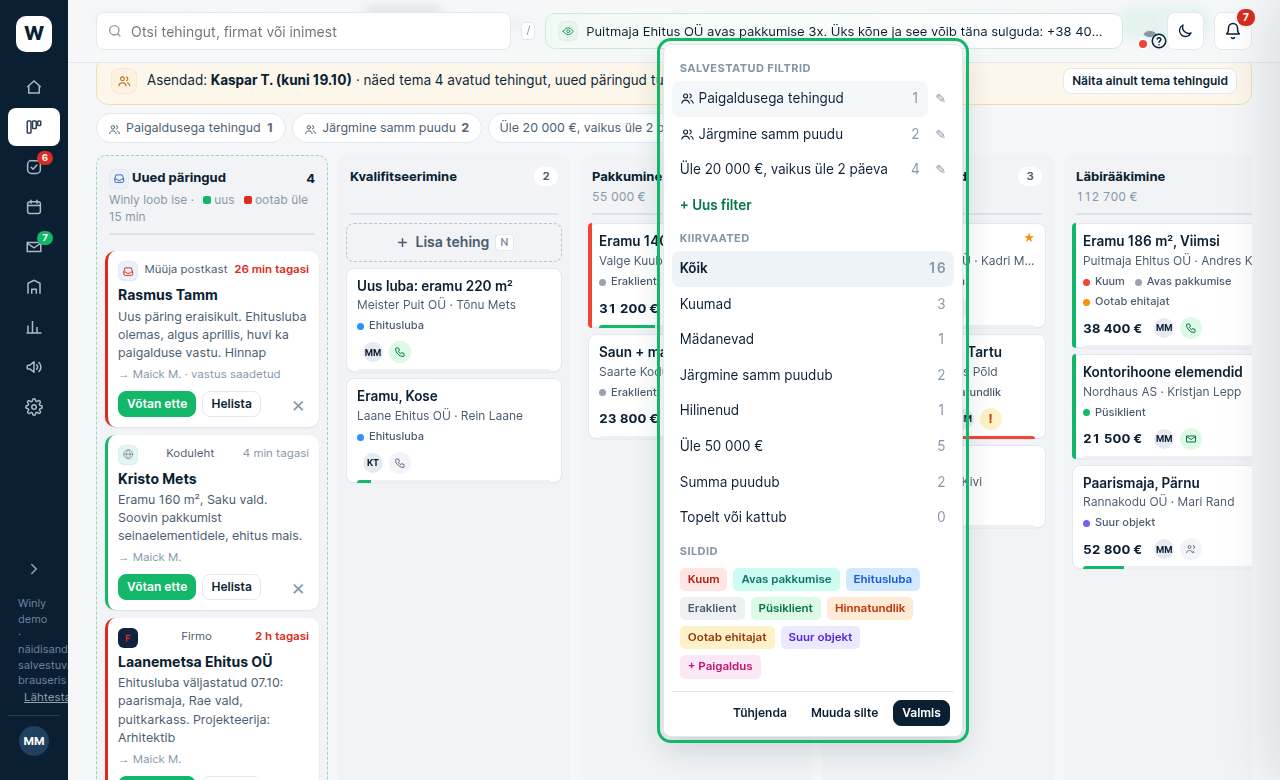1280x780 pixels.
Task: Toggle dark mode with the moon button
Action: click(1186, 31)
